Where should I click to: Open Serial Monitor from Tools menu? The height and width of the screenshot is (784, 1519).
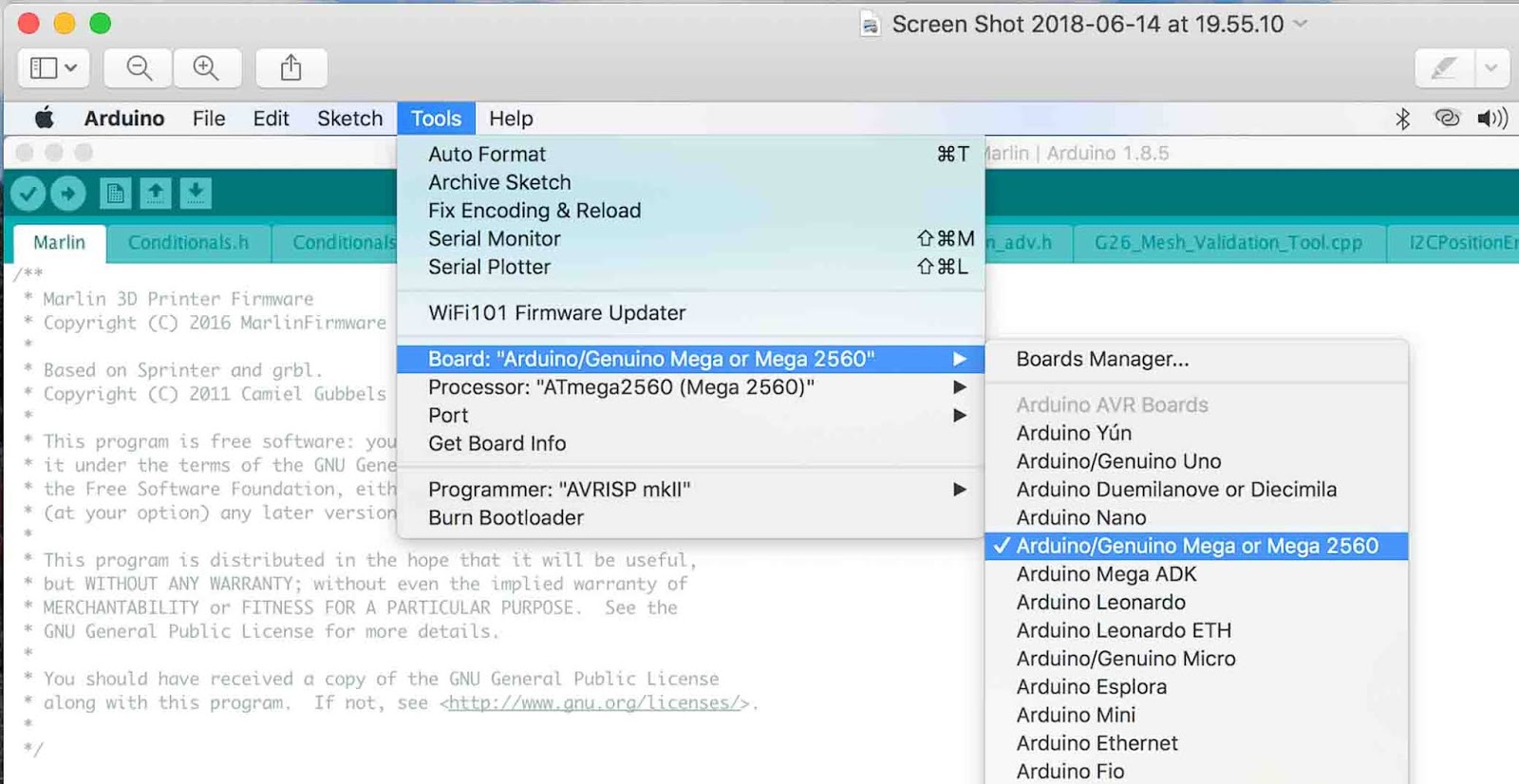[x=494, y=239]
